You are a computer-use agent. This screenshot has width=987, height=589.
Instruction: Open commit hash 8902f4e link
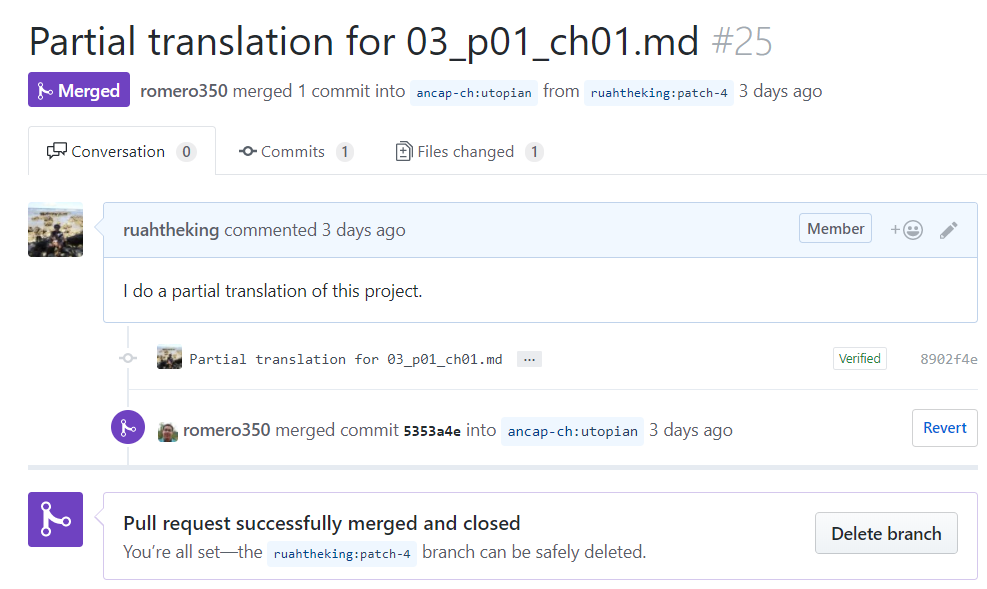948,359
